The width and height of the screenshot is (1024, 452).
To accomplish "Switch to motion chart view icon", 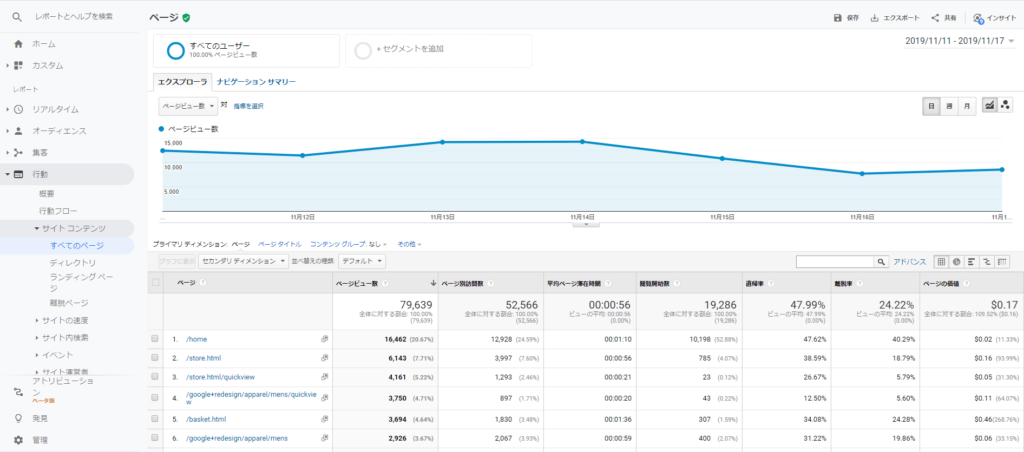I will coord(1005,105).
